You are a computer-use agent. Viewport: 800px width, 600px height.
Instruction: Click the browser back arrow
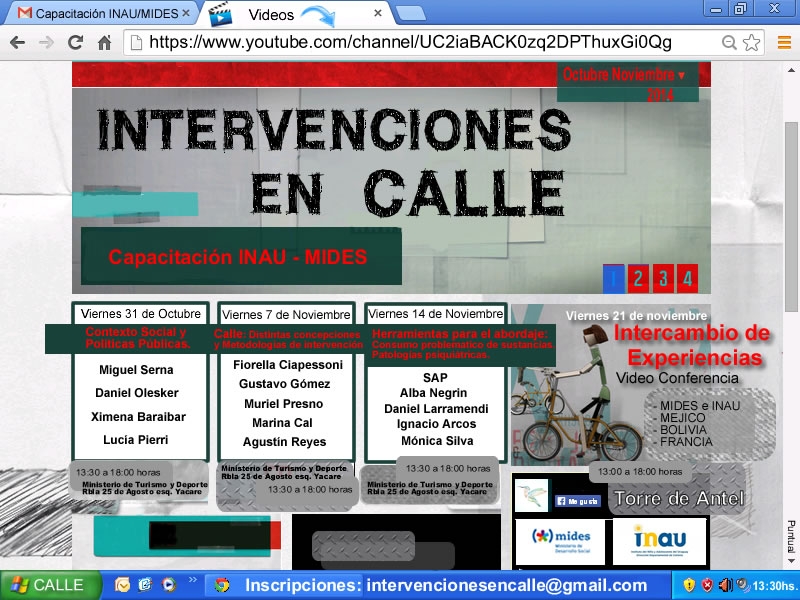(x=16, y=42)
